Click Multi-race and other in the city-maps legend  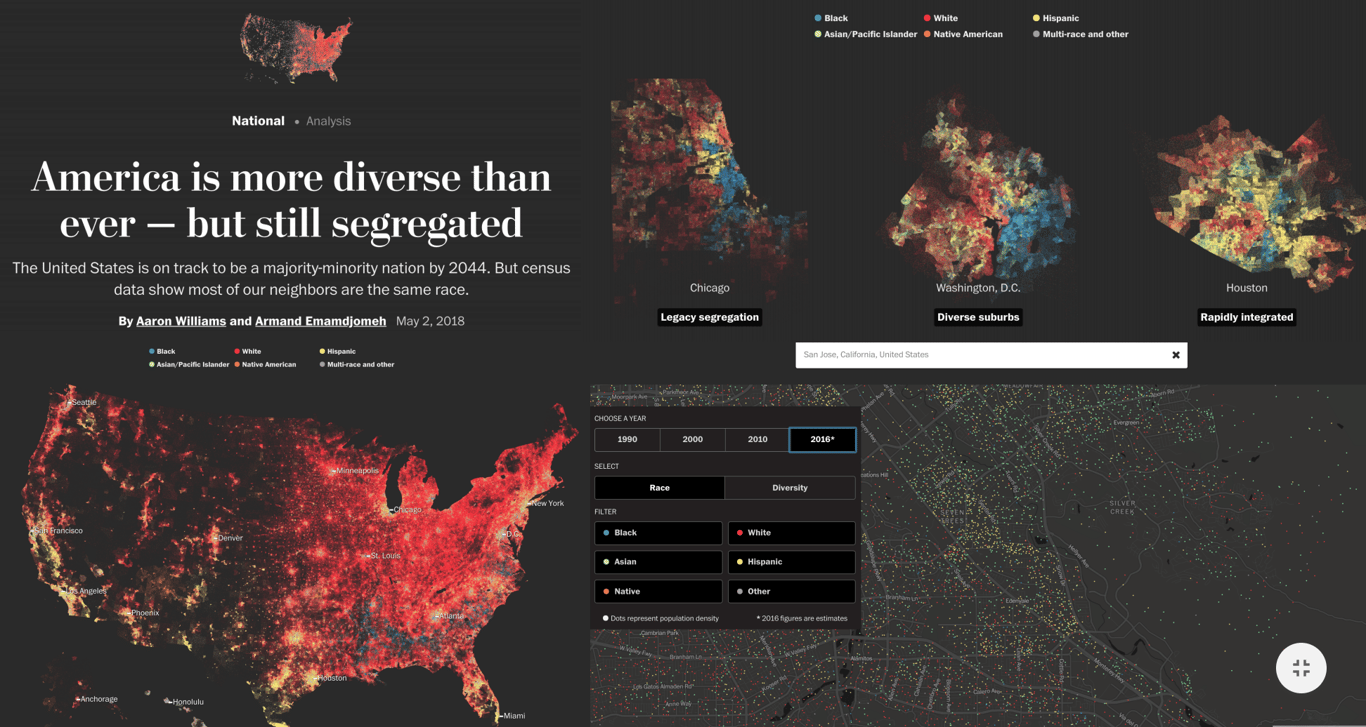coord(1081,34)
